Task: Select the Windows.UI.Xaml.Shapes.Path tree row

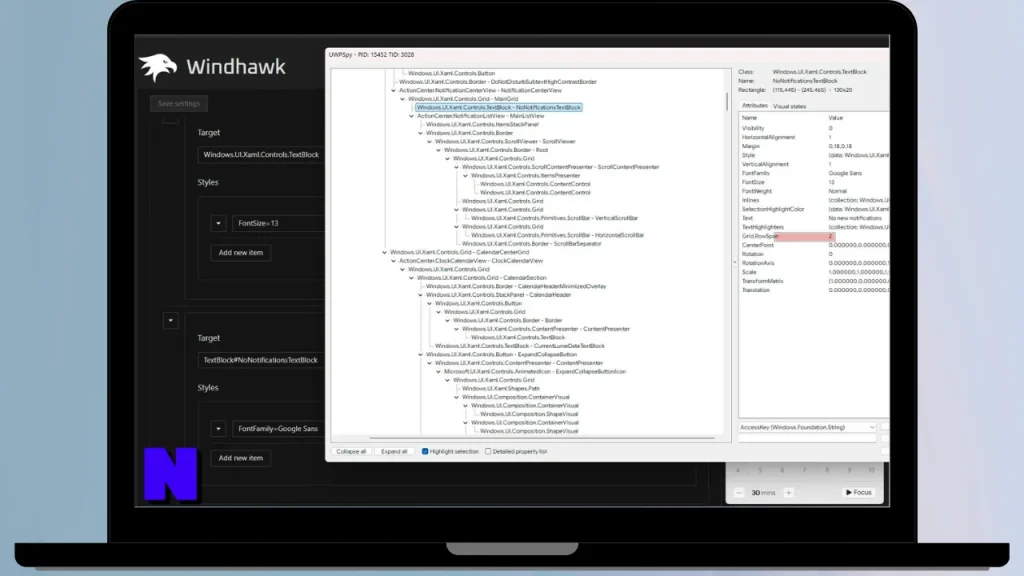Action: (501, 389)
